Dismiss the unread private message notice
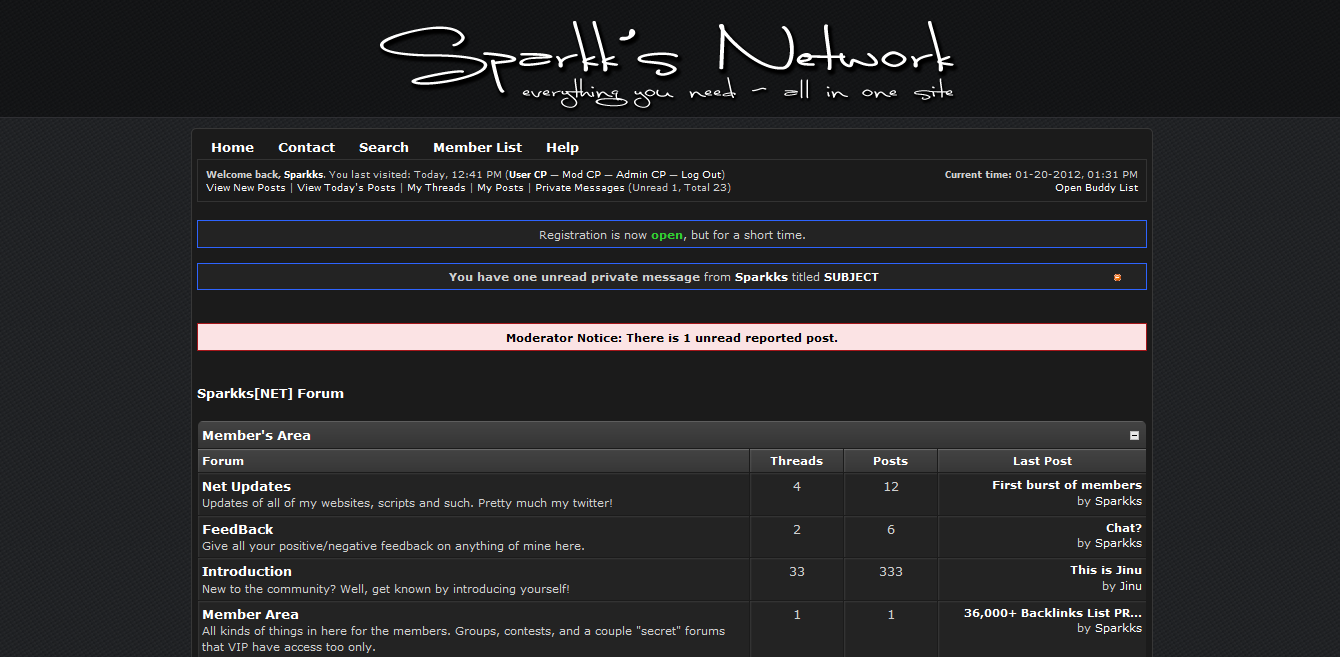 pos(1117,277)
